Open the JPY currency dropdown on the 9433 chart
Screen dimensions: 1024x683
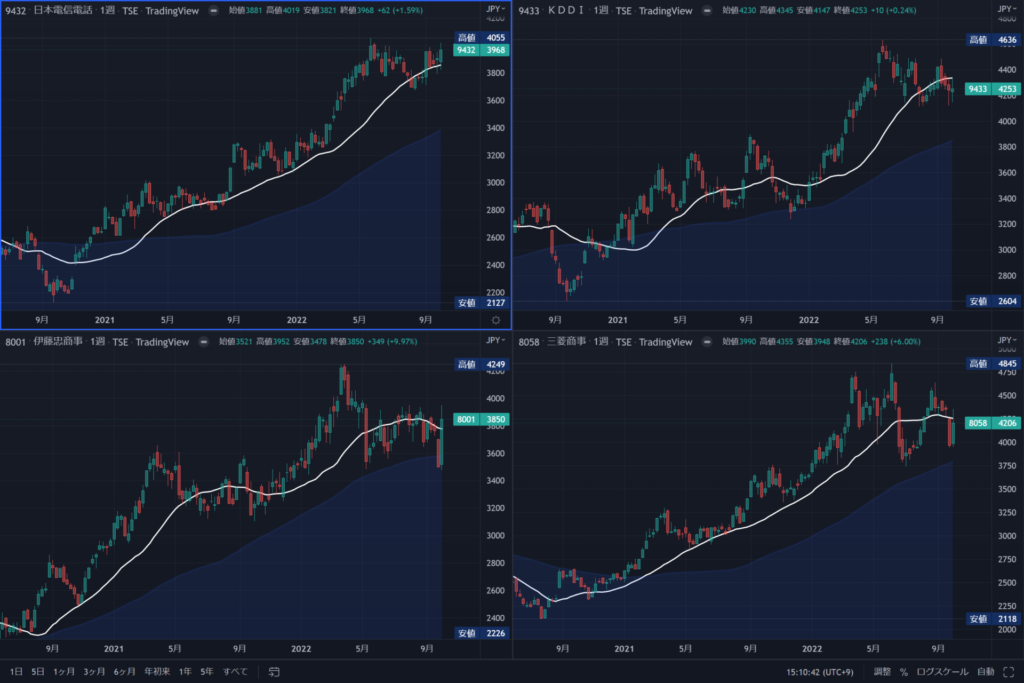1007,9
